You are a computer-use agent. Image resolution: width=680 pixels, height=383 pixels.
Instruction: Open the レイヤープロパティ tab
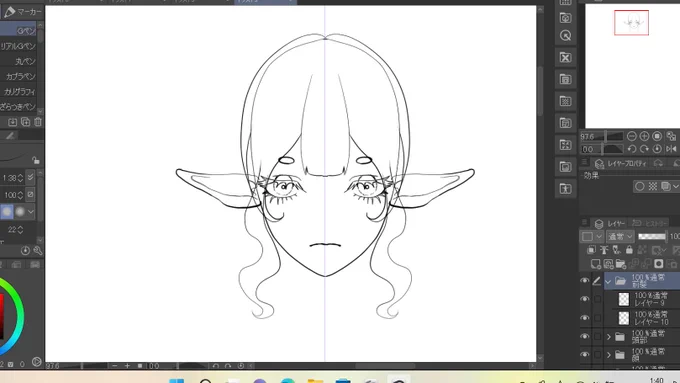click(x=621, y=164)
